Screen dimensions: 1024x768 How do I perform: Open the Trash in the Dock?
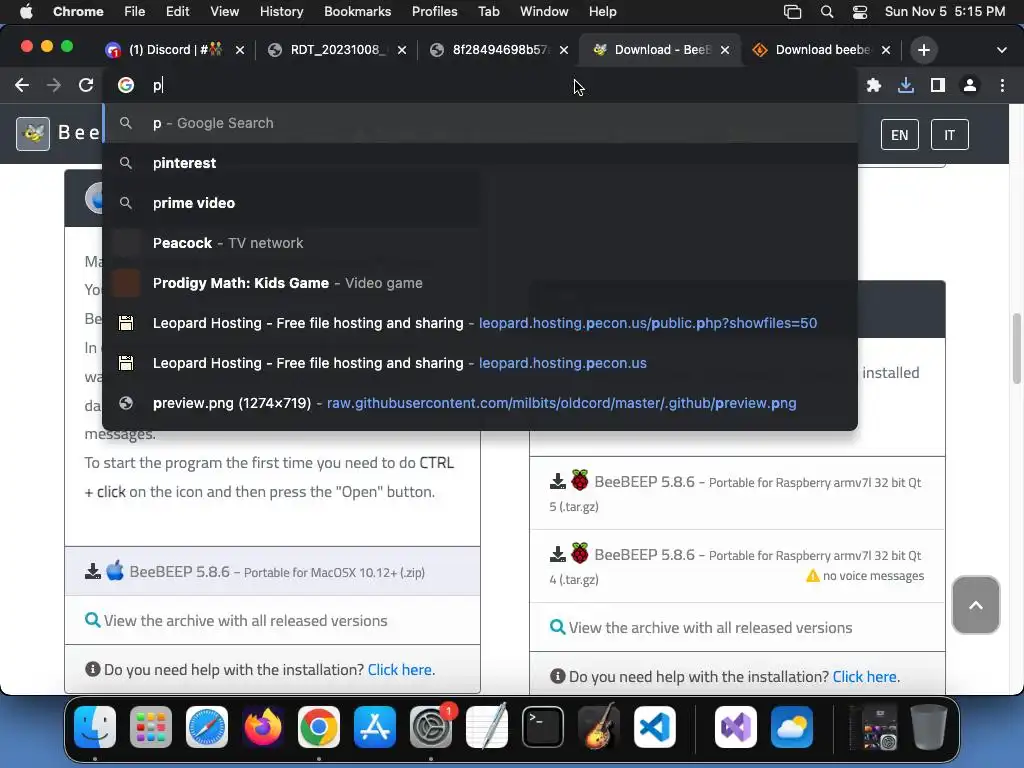929,727
